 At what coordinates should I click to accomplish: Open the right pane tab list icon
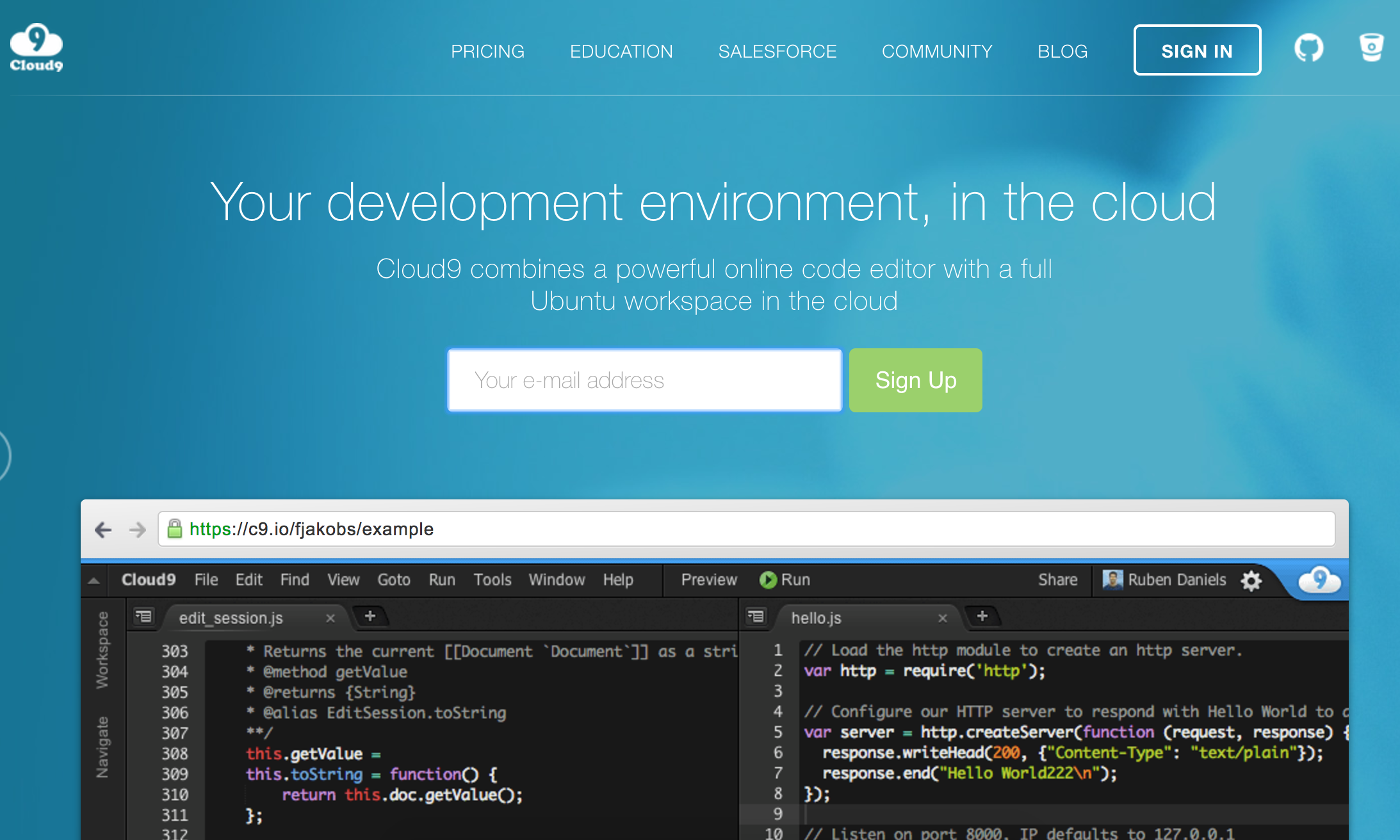(756, 617)
